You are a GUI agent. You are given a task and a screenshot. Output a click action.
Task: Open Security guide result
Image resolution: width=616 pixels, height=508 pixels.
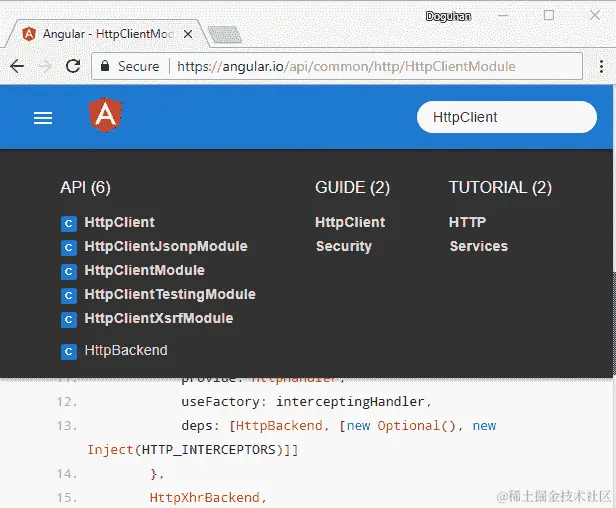click(x=344, y=246)
